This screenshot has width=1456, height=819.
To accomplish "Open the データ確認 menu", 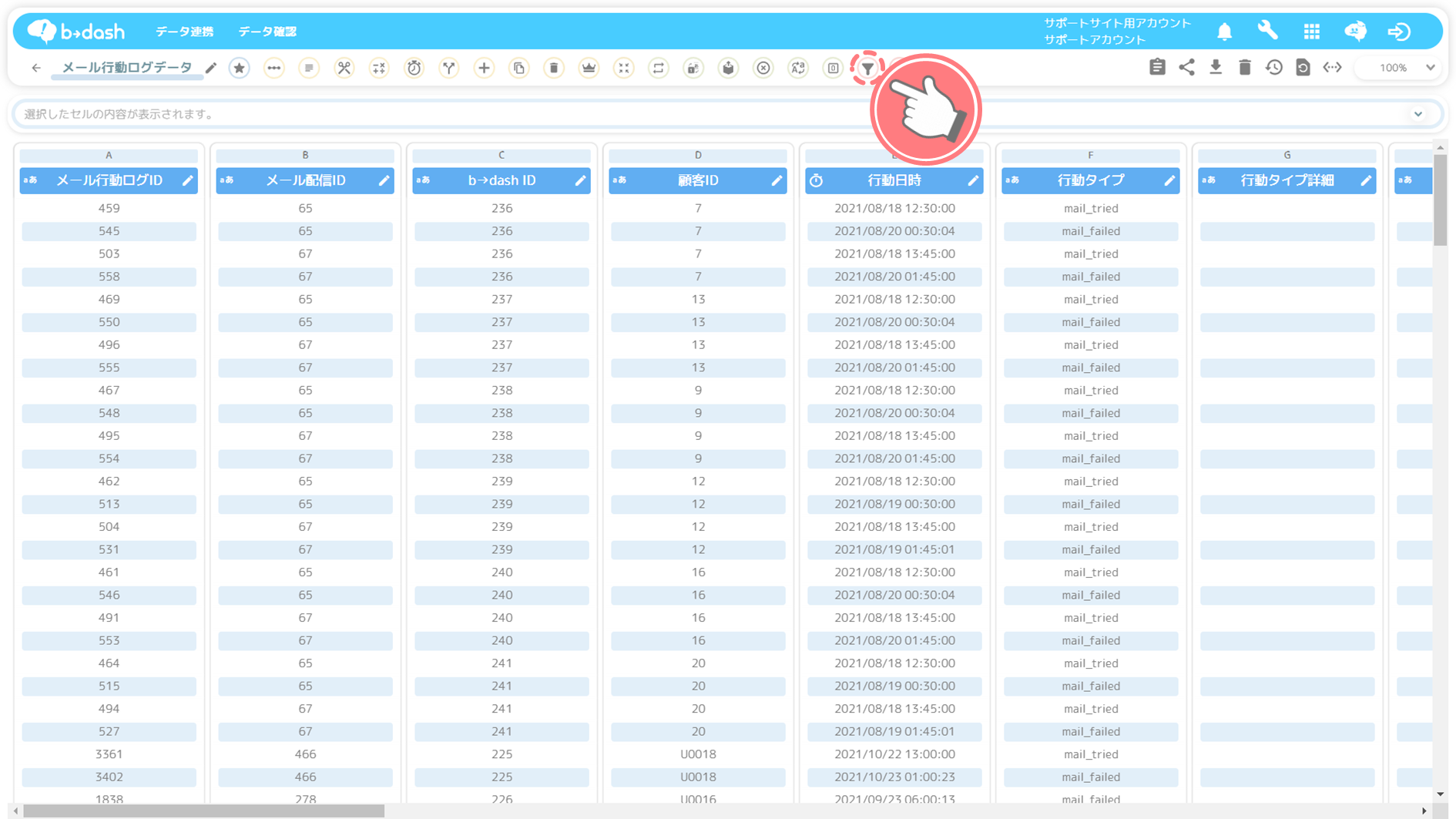I will [x=267, y=32].
